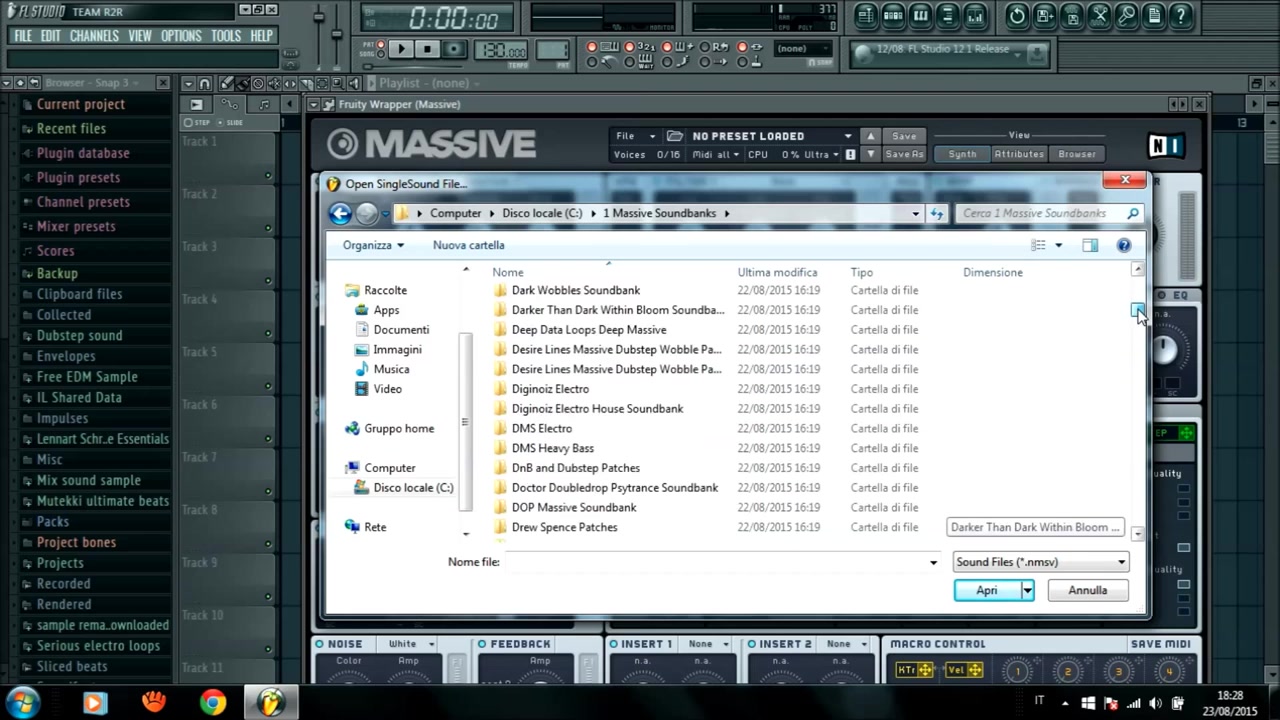Click the volume icon in system tray
The width and height of the screenshot is (1280, 720).
point(1155,703)
